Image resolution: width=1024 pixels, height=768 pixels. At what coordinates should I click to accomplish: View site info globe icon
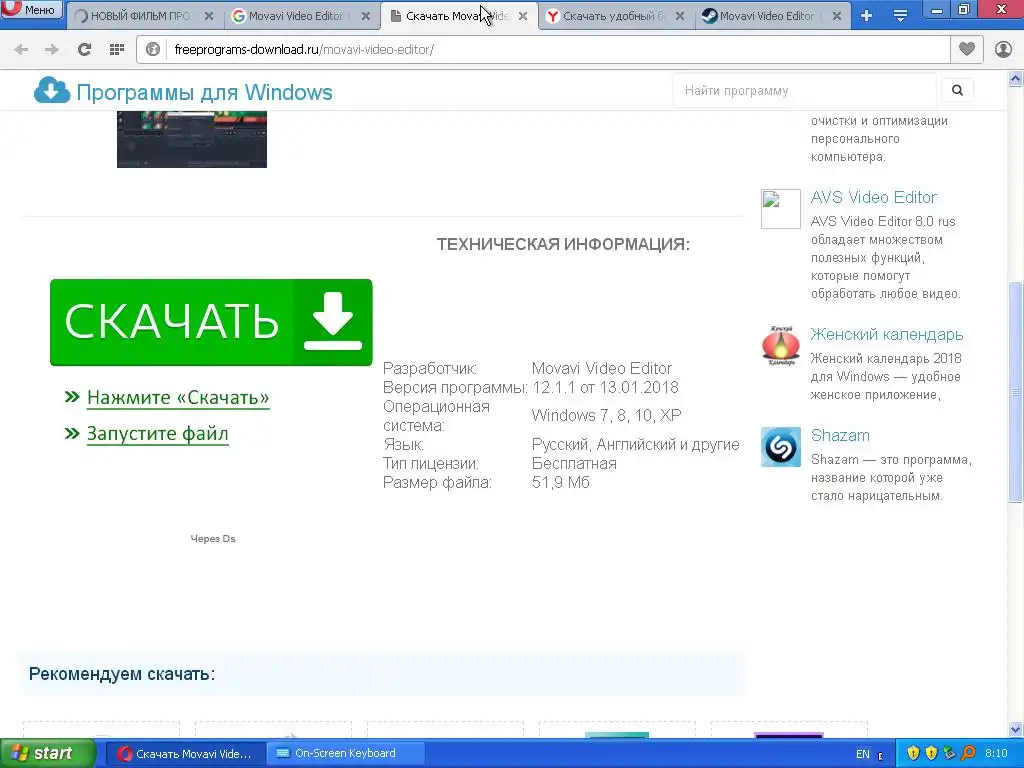tap(153, 50)
